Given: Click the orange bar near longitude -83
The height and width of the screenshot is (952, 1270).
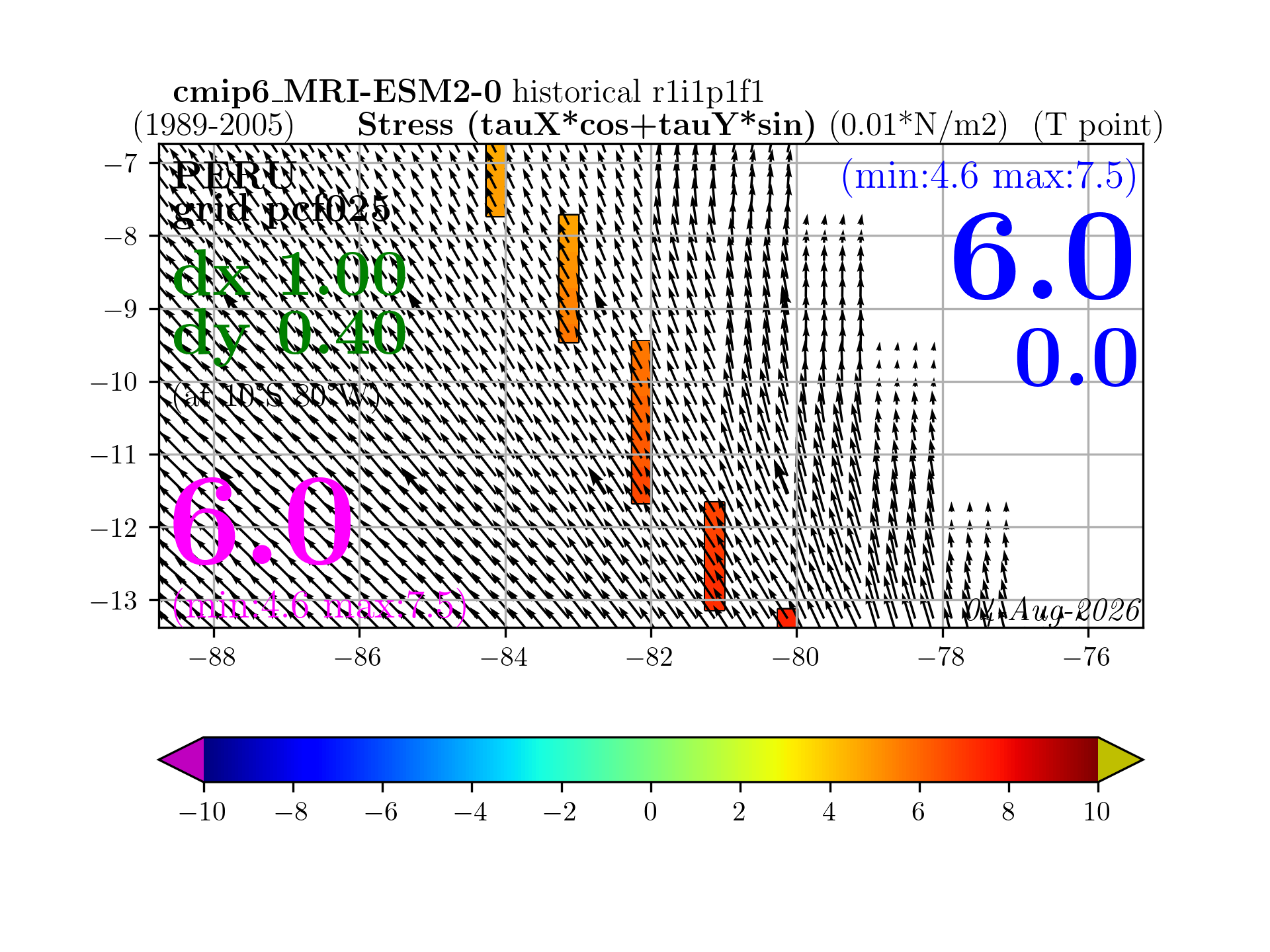Looking at the screenshot, I should click(568, 278).
